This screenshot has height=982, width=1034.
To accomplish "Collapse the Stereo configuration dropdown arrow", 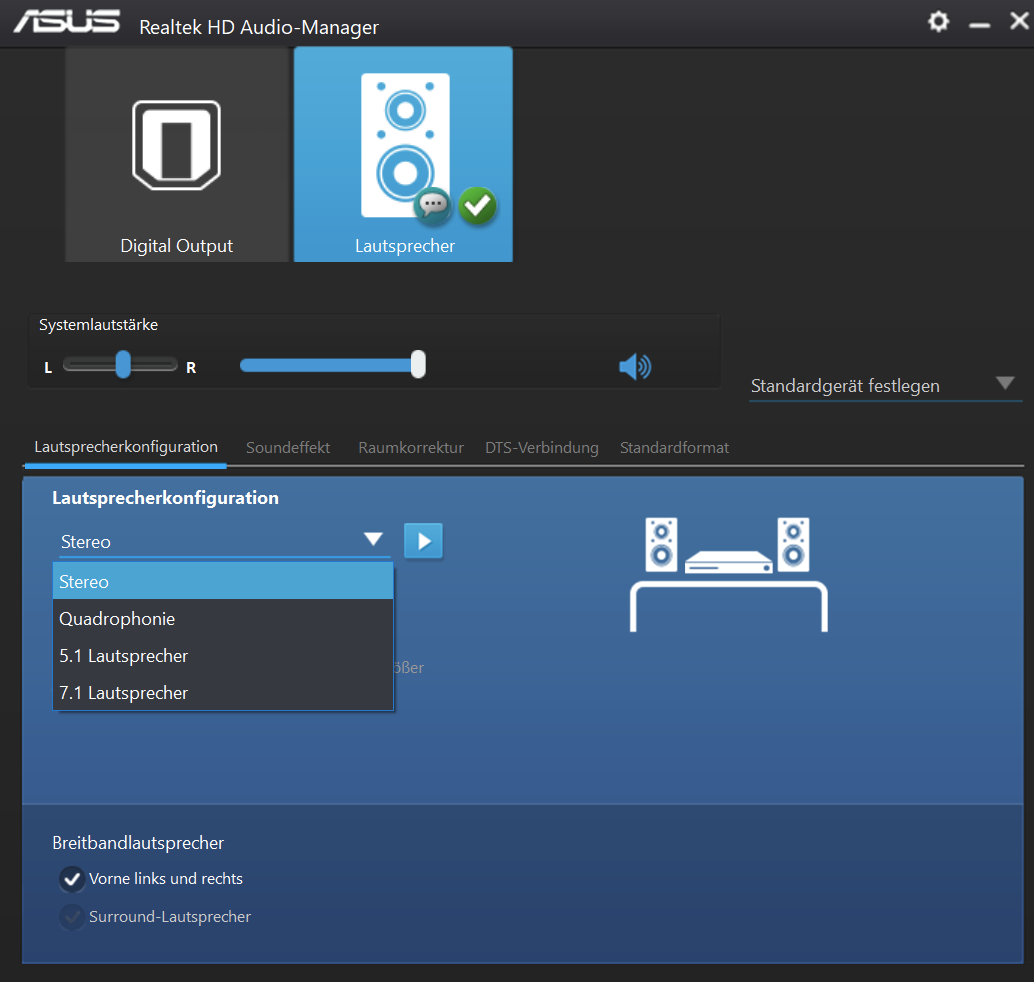I will point(373,539).
